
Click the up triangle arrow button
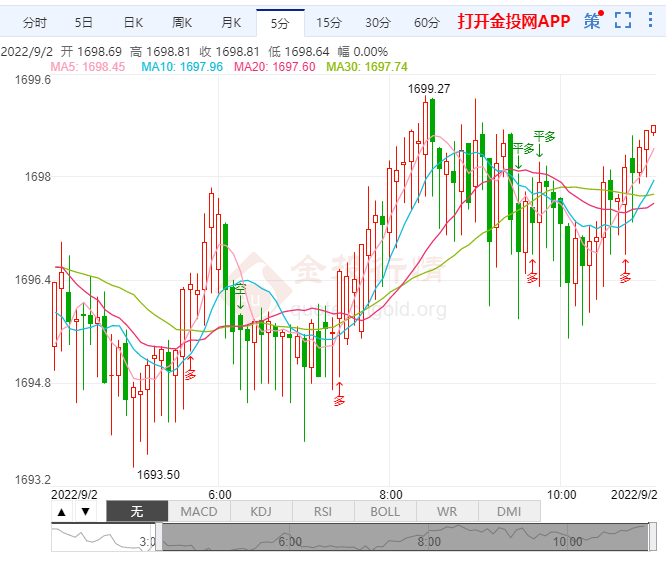[62, 512]
